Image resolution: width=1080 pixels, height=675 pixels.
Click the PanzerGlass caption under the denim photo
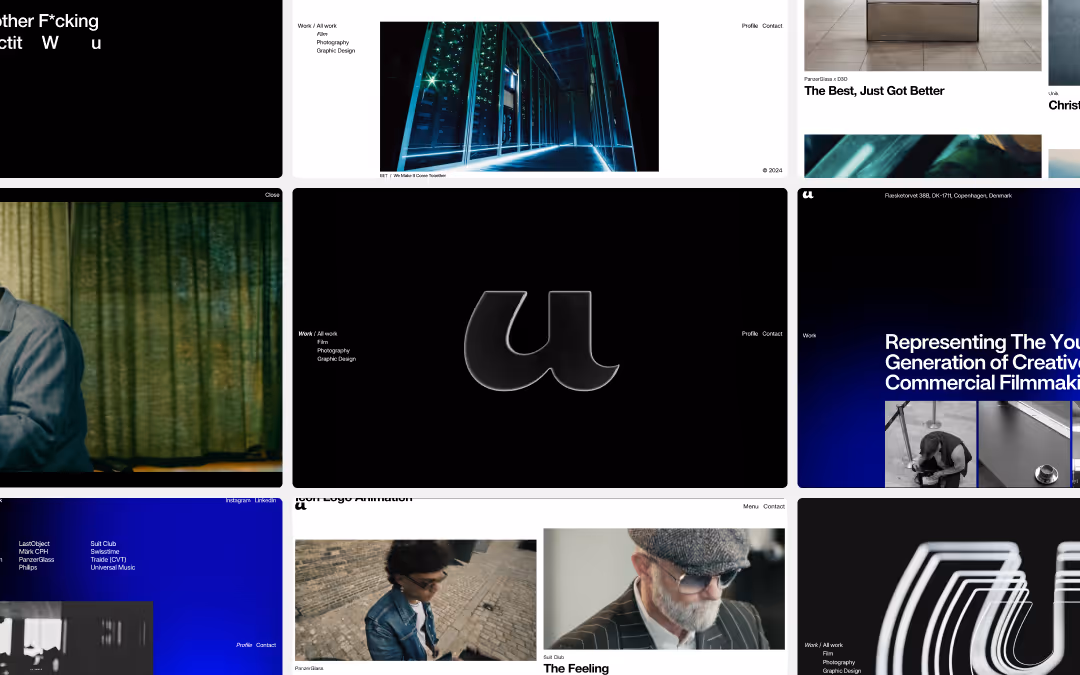(309, 668)
